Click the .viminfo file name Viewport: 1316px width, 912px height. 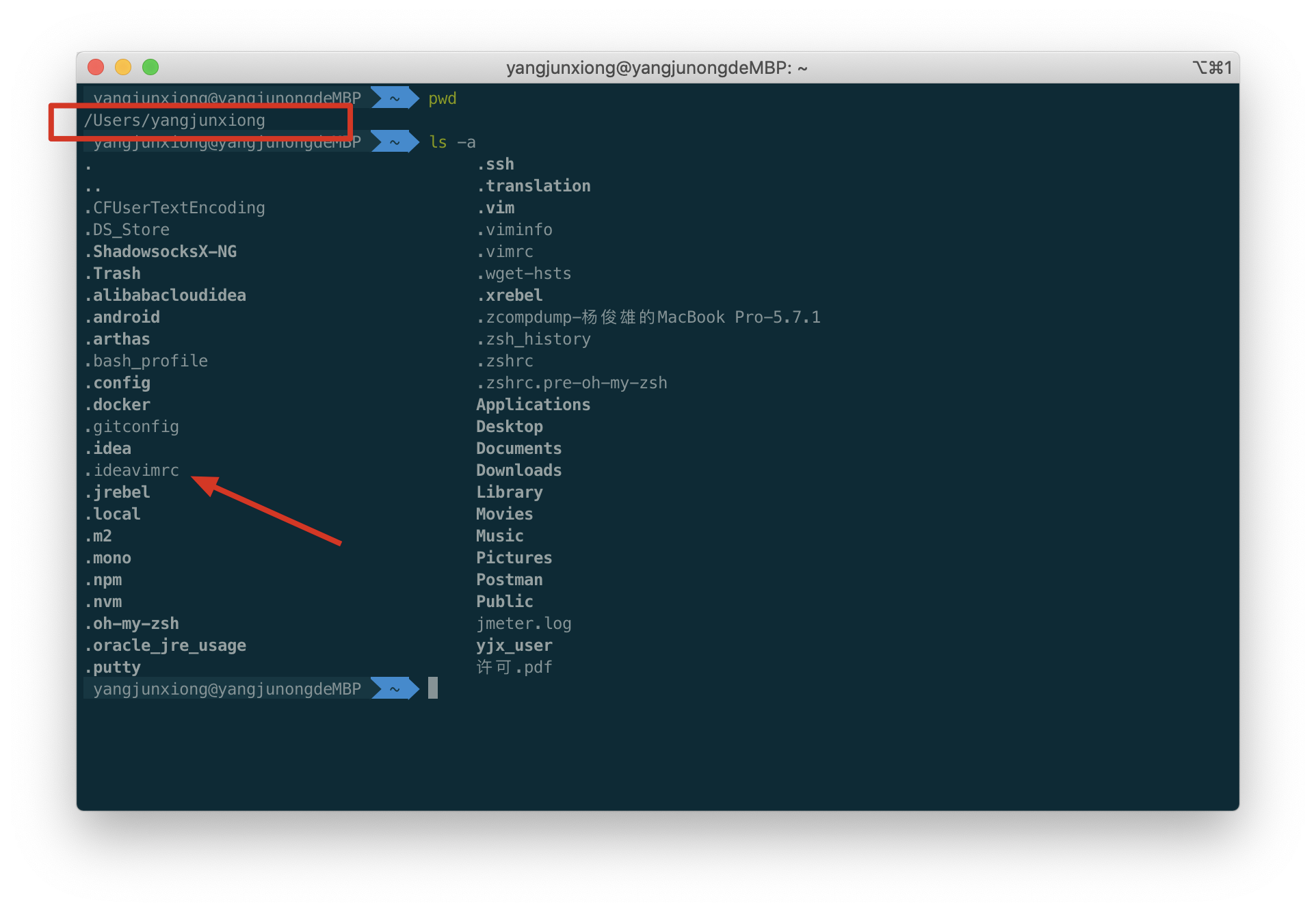[x=514, y=230]
